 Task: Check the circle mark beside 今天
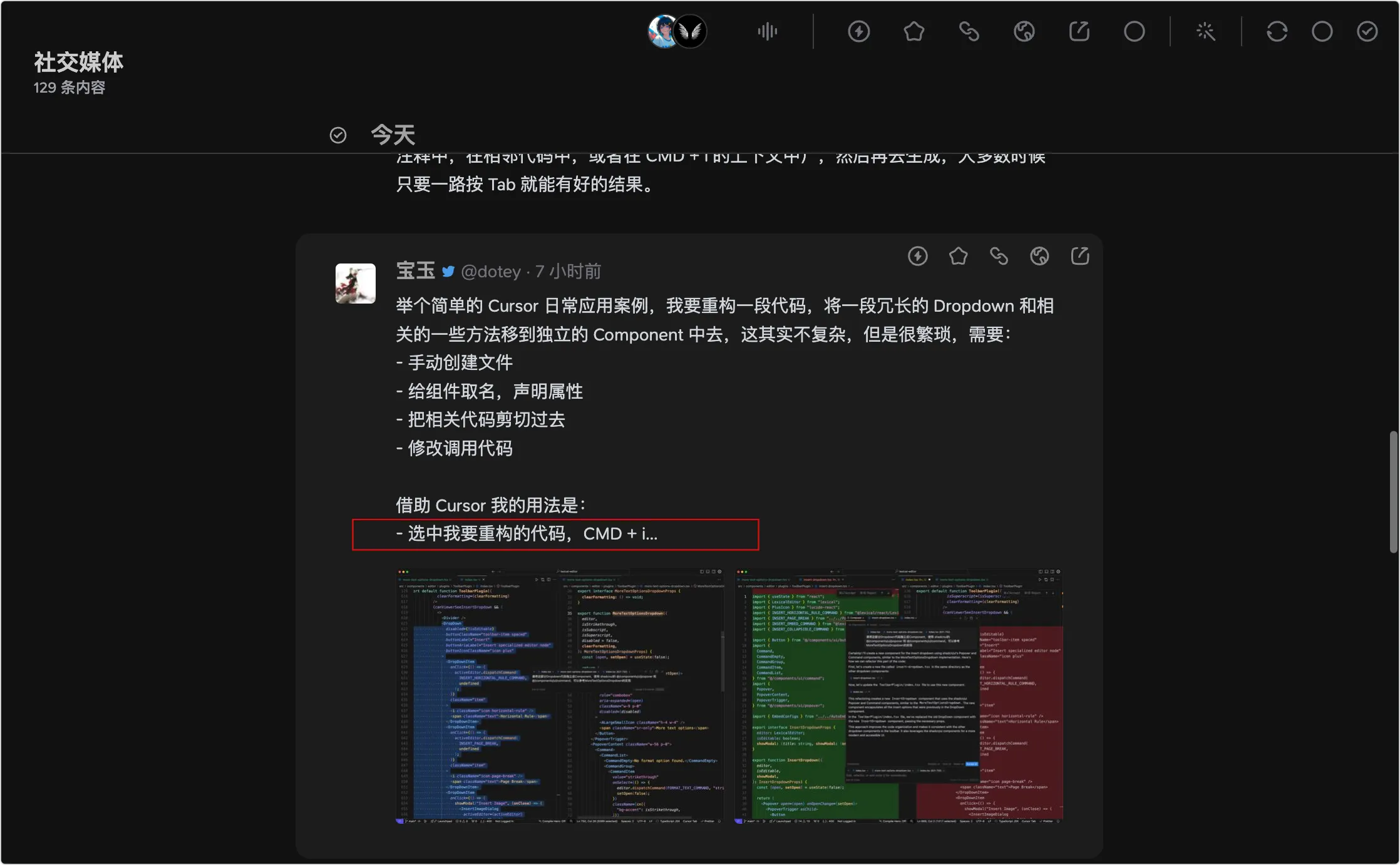[x=338, y=135]
